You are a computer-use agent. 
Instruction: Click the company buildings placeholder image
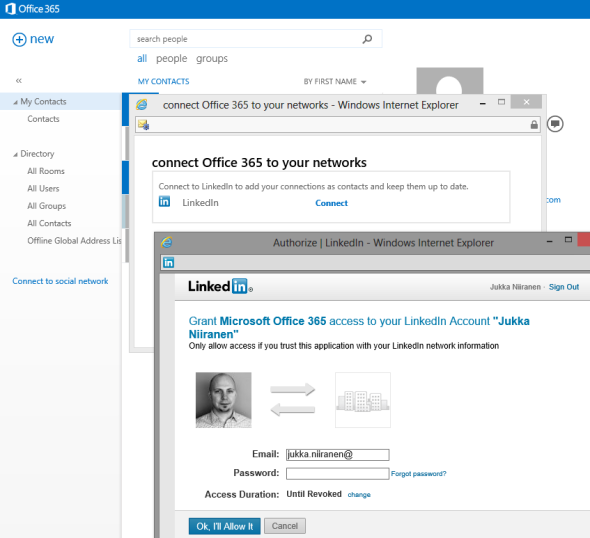[x=363, y=400]
